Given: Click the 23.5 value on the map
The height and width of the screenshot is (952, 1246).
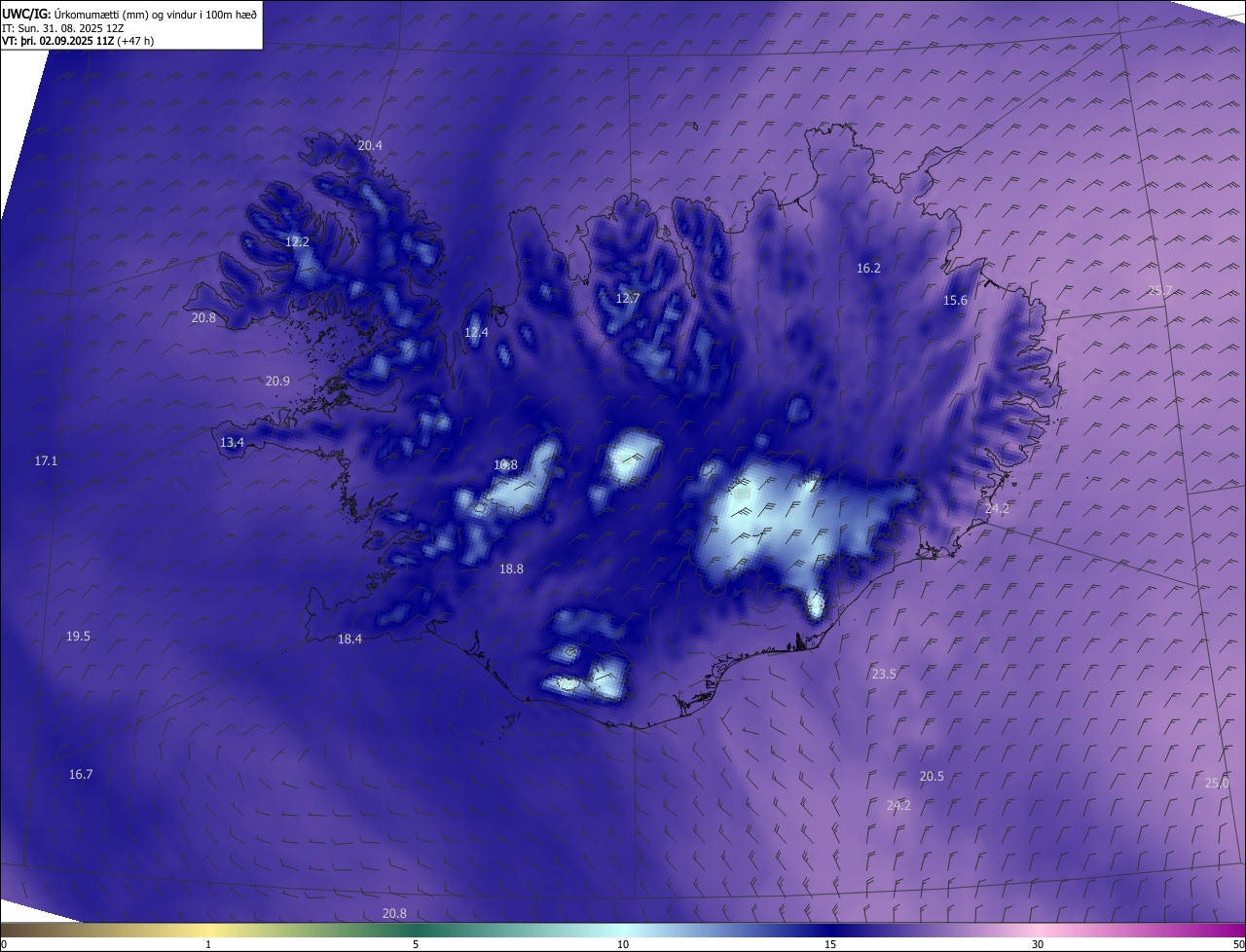Looking at the screenshot, I should [884, 674].
